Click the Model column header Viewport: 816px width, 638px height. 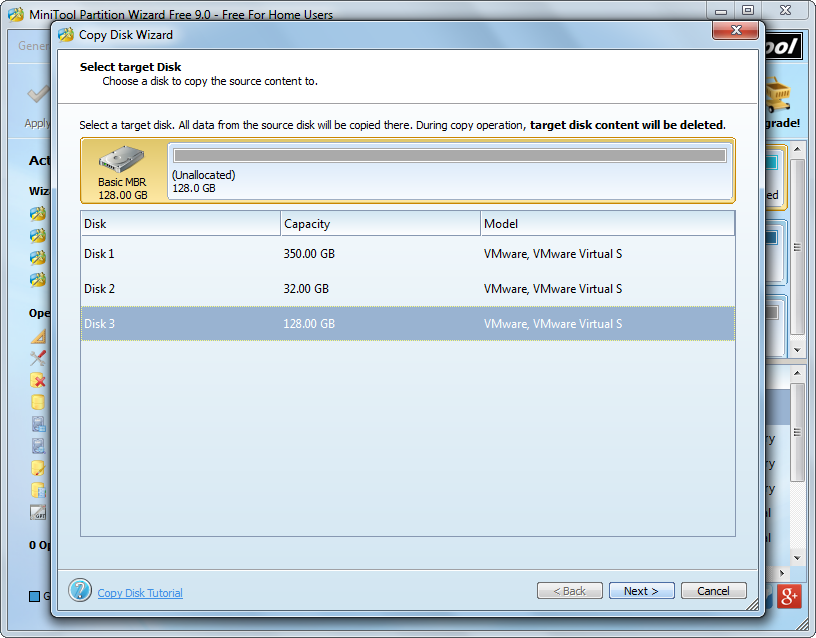(x=607, y=224)
